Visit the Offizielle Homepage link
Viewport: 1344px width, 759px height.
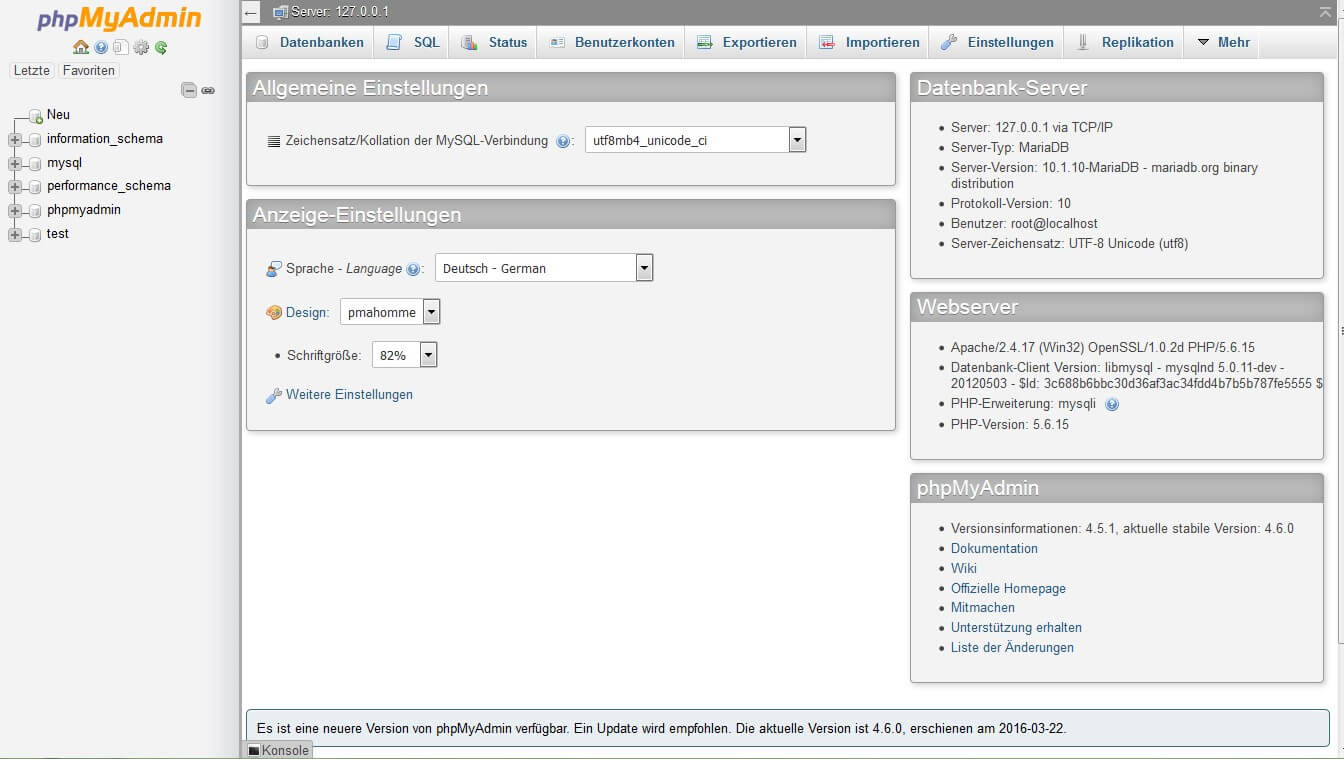tap(1008, 589)
